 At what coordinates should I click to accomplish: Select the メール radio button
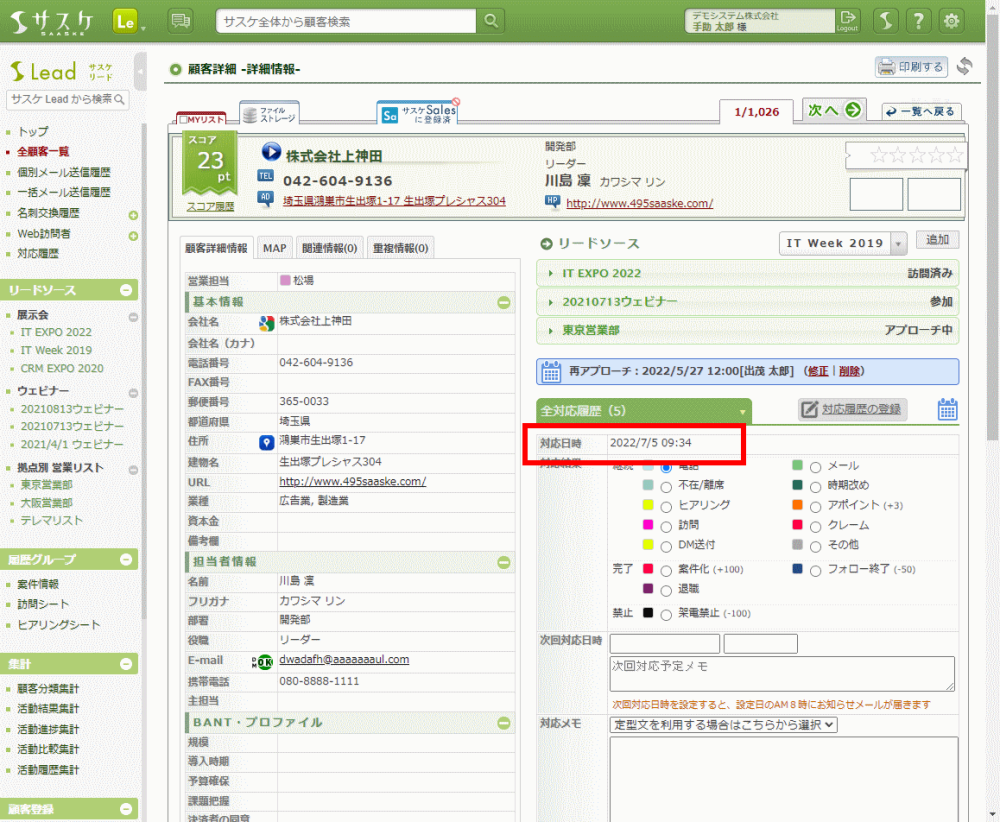click(x=816, y=467)
